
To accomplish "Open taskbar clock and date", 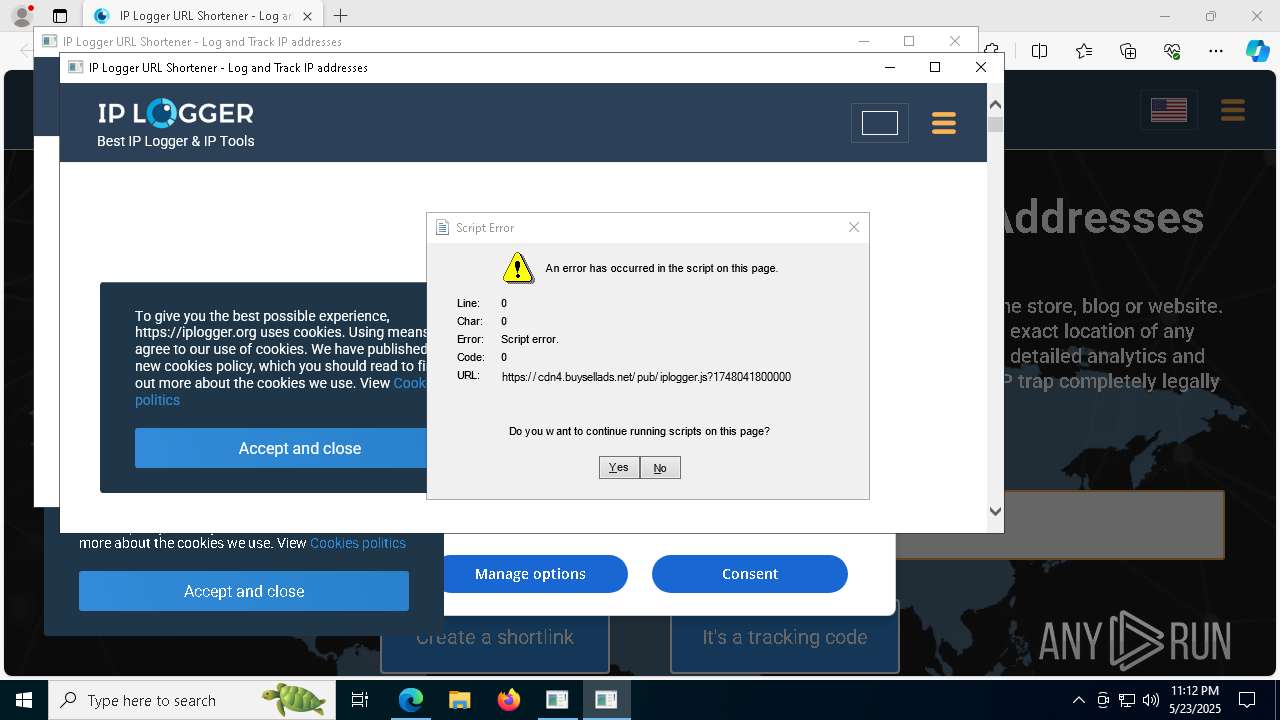I will tap(1195, 700).
